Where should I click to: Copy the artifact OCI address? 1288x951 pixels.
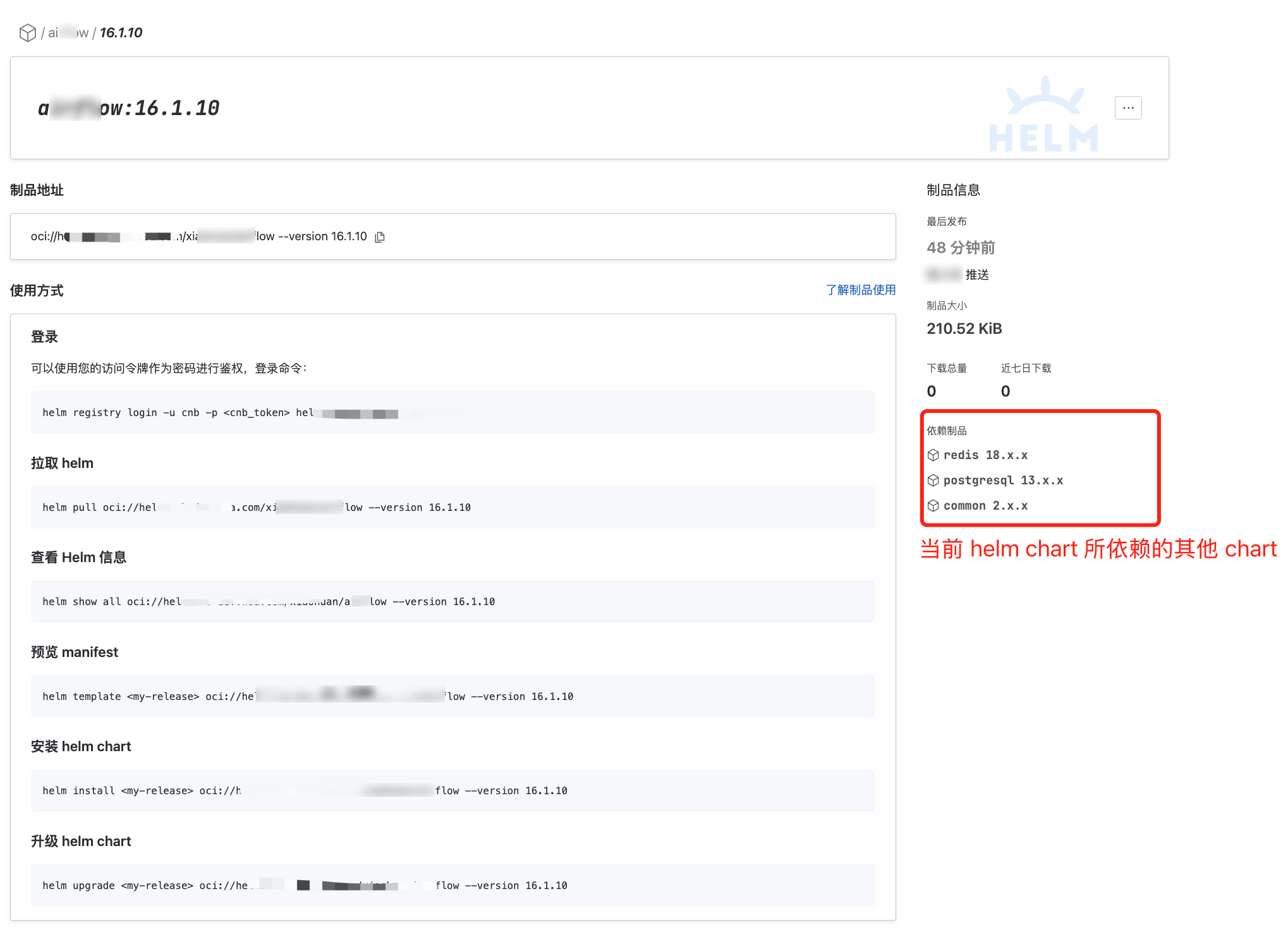[380, 237]
